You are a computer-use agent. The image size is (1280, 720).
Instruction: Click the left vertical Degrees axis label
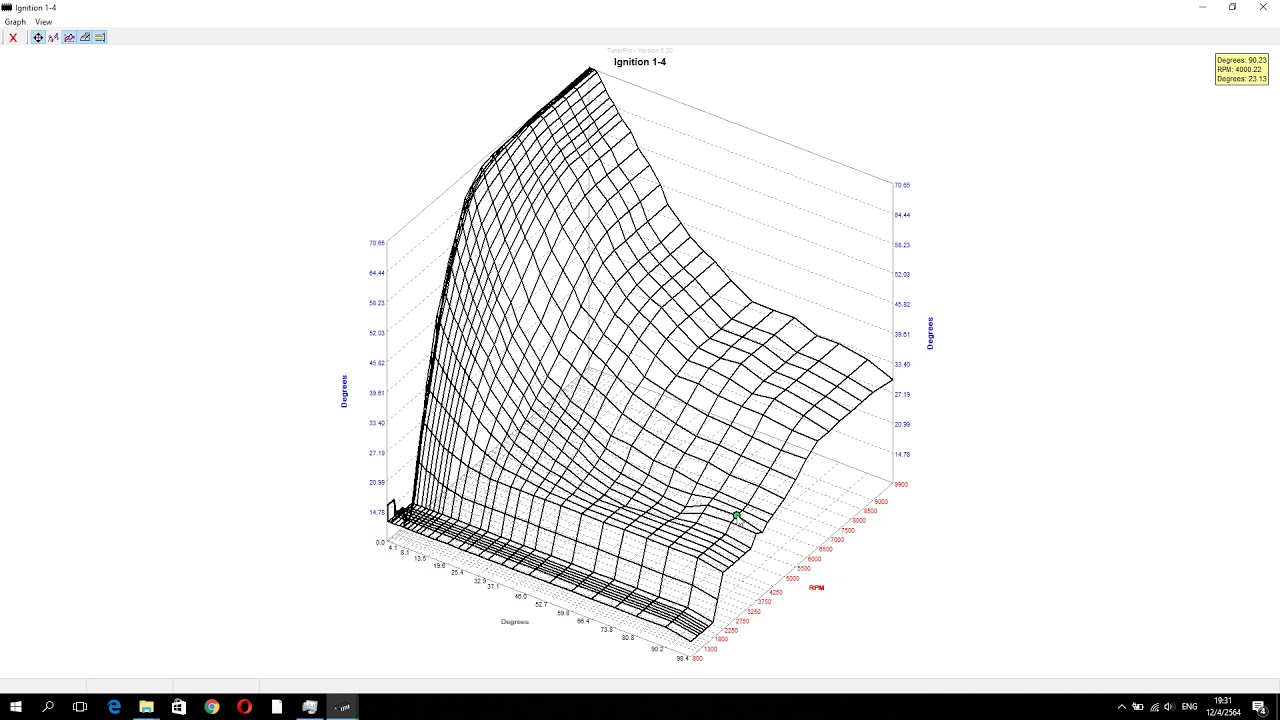tap(344, 391)
